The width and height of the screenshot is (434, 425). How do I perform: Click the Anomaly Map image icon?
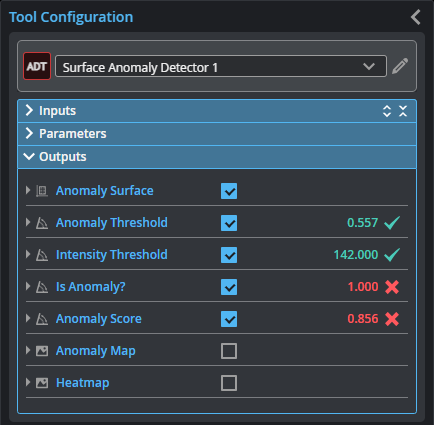click(x=42, y=351)
